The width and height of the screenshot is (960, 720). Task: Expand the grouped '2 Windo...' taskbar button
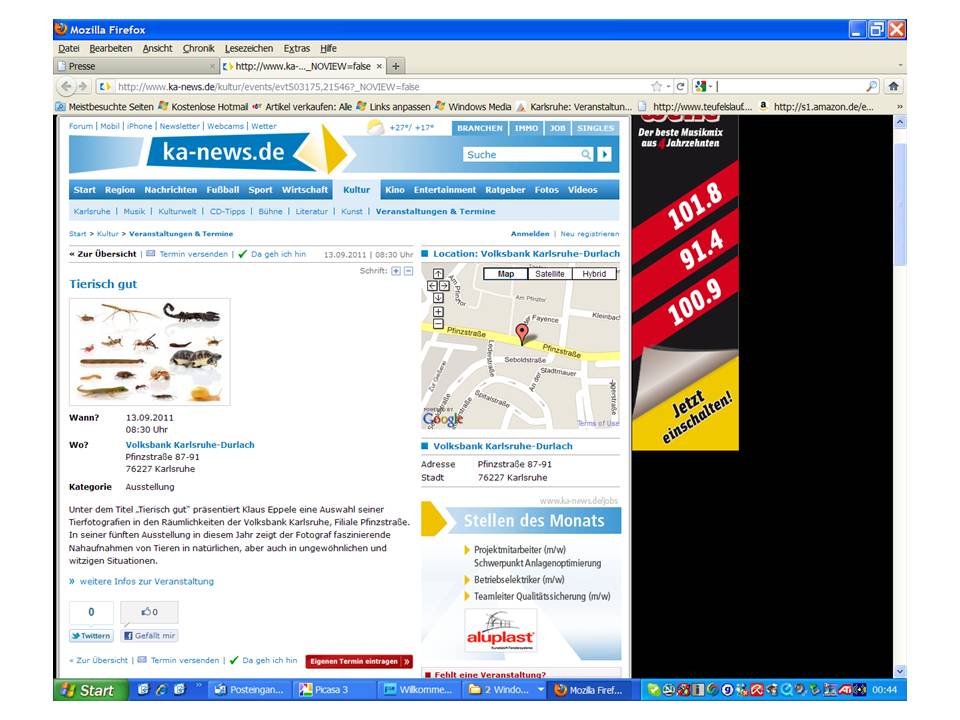pyautogui.click(x=541, y=690)
